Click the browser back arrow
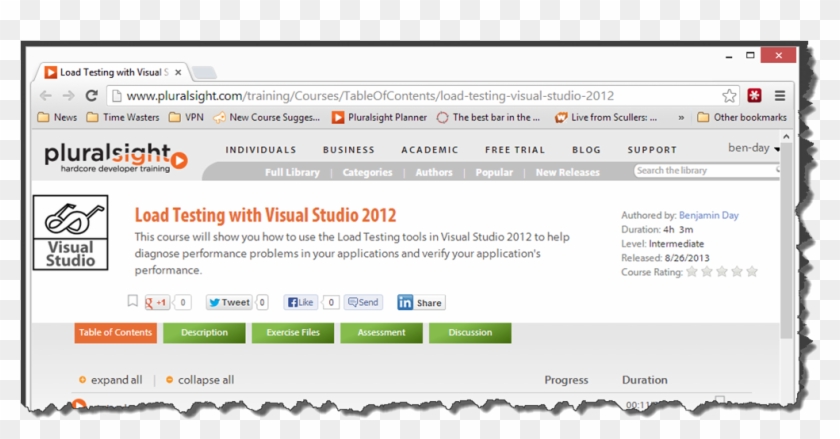 pyautogui.click(x=46, y=95)
